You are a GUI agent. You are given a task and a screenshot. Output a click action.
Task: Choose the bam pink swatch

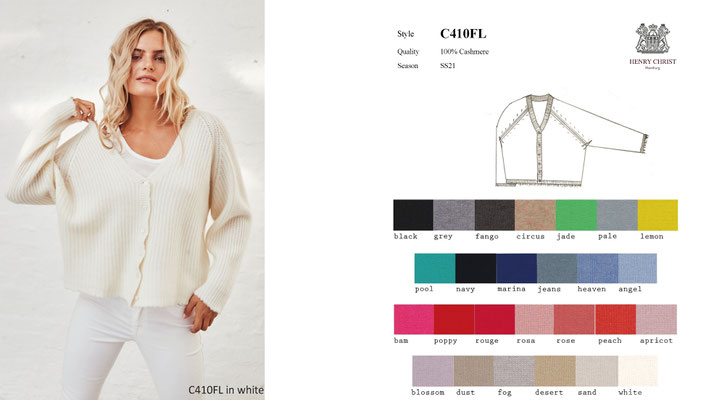[414, 319]
